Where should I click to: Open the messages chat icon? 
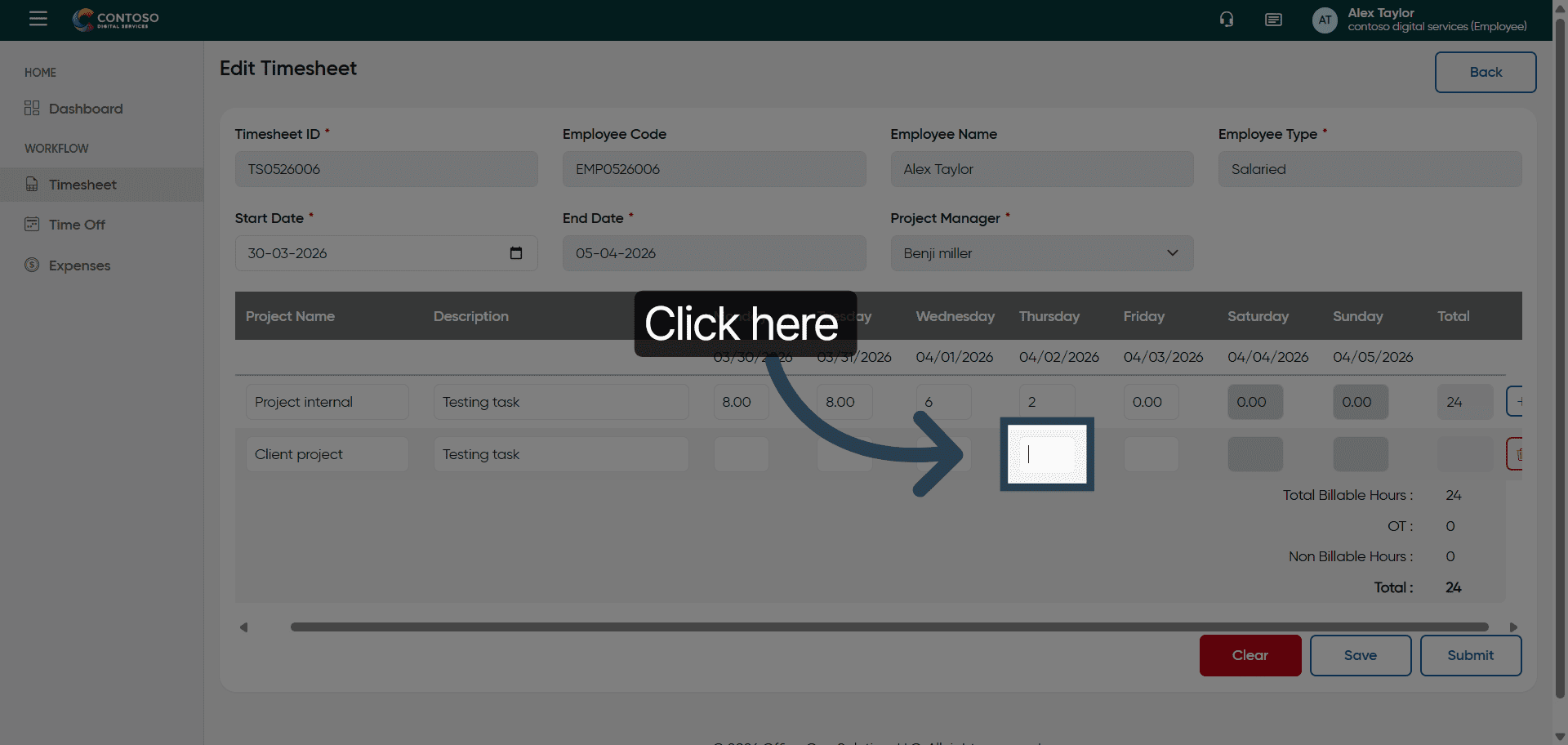(x=1273, y=20)
